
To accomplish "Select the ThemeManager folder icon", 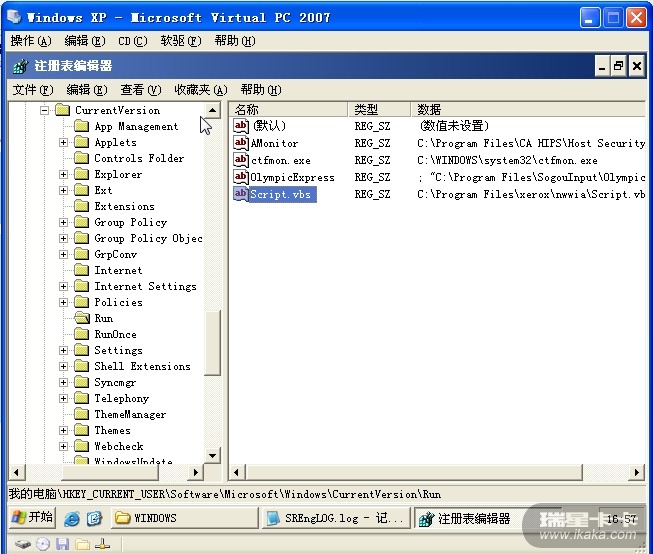I will click(x=82, y=414).
